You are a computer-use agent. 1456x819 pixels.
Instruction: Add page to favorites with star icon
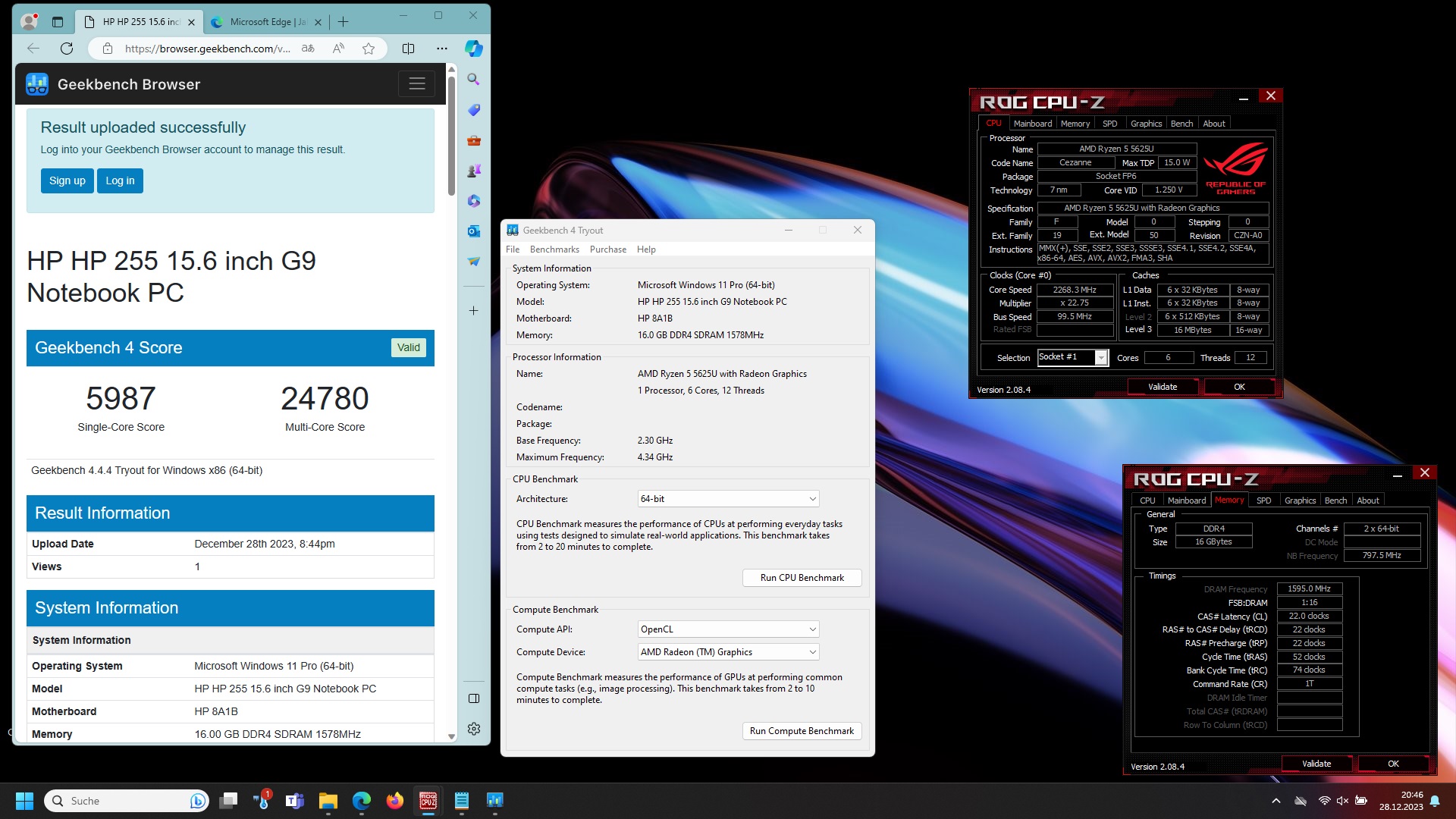369,49
